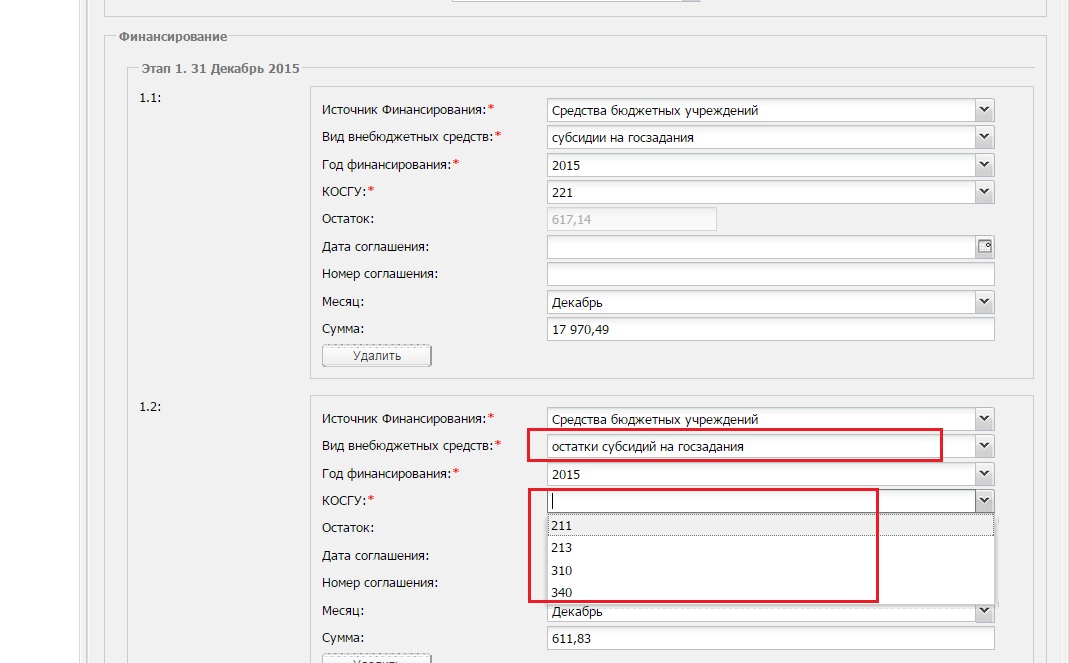
Task: Collapse the open КОСГУ dropdown arrow in block 1.2
Action: (985, 501)
